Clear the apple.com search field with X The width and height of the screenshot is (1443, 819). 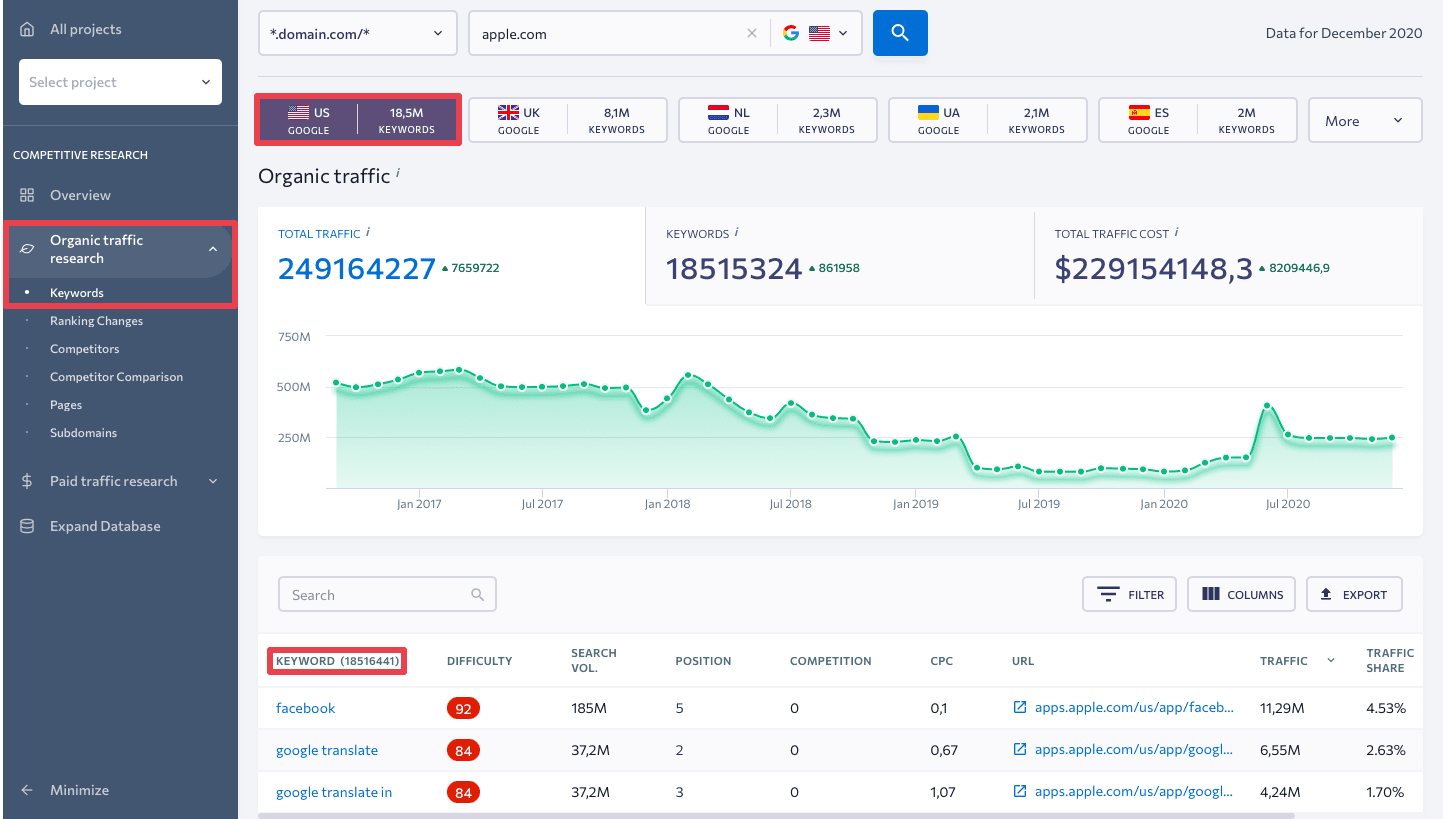coord(752,34)
